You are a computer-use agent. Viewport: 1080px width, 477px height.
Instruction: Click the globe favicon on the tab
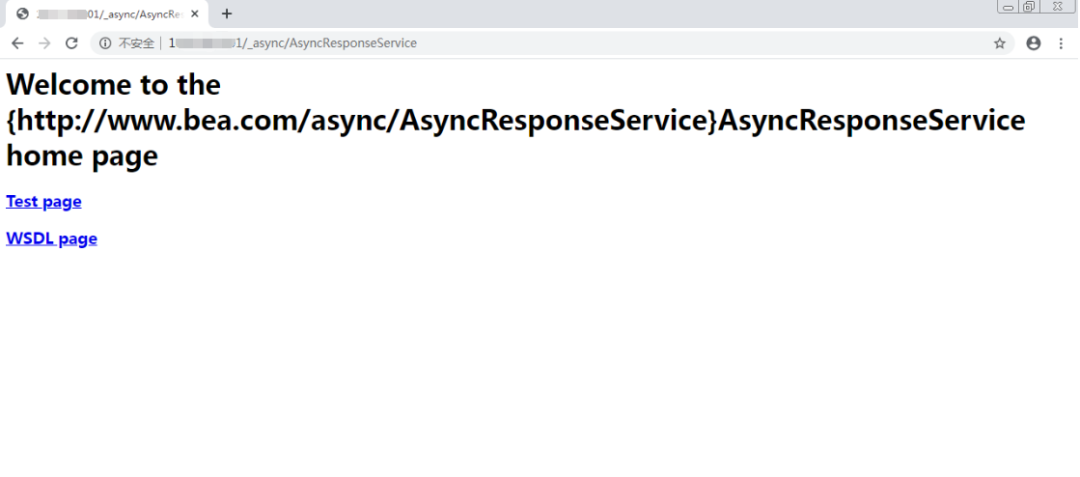[x=22, y=14]
